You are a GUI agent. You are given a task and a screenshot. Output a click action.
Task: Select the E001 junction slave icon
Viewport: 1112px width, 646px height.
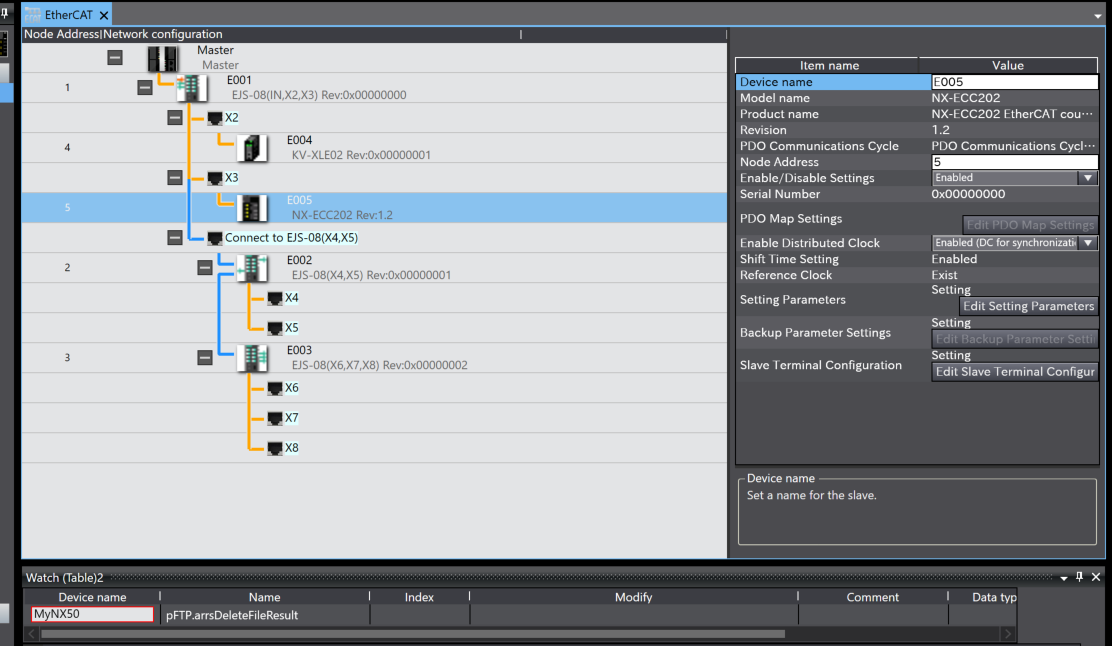coord(192,88)
